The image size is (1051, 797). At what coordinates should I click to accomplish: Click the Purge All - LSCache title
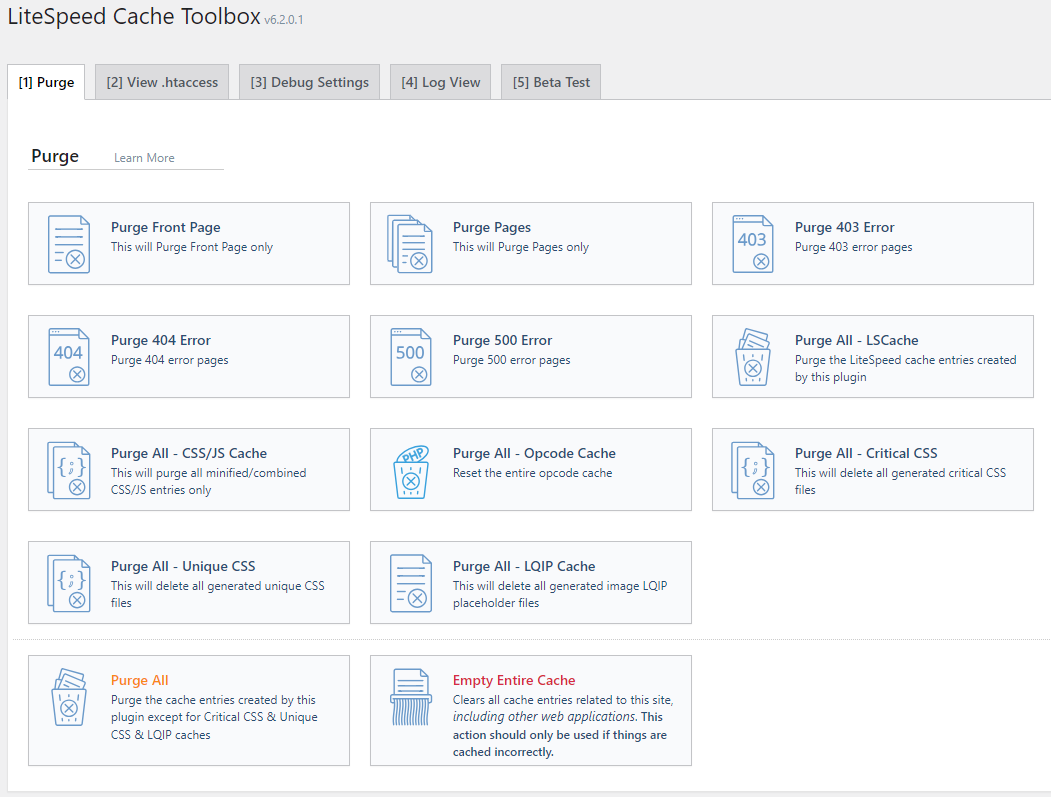coord(857,341)
